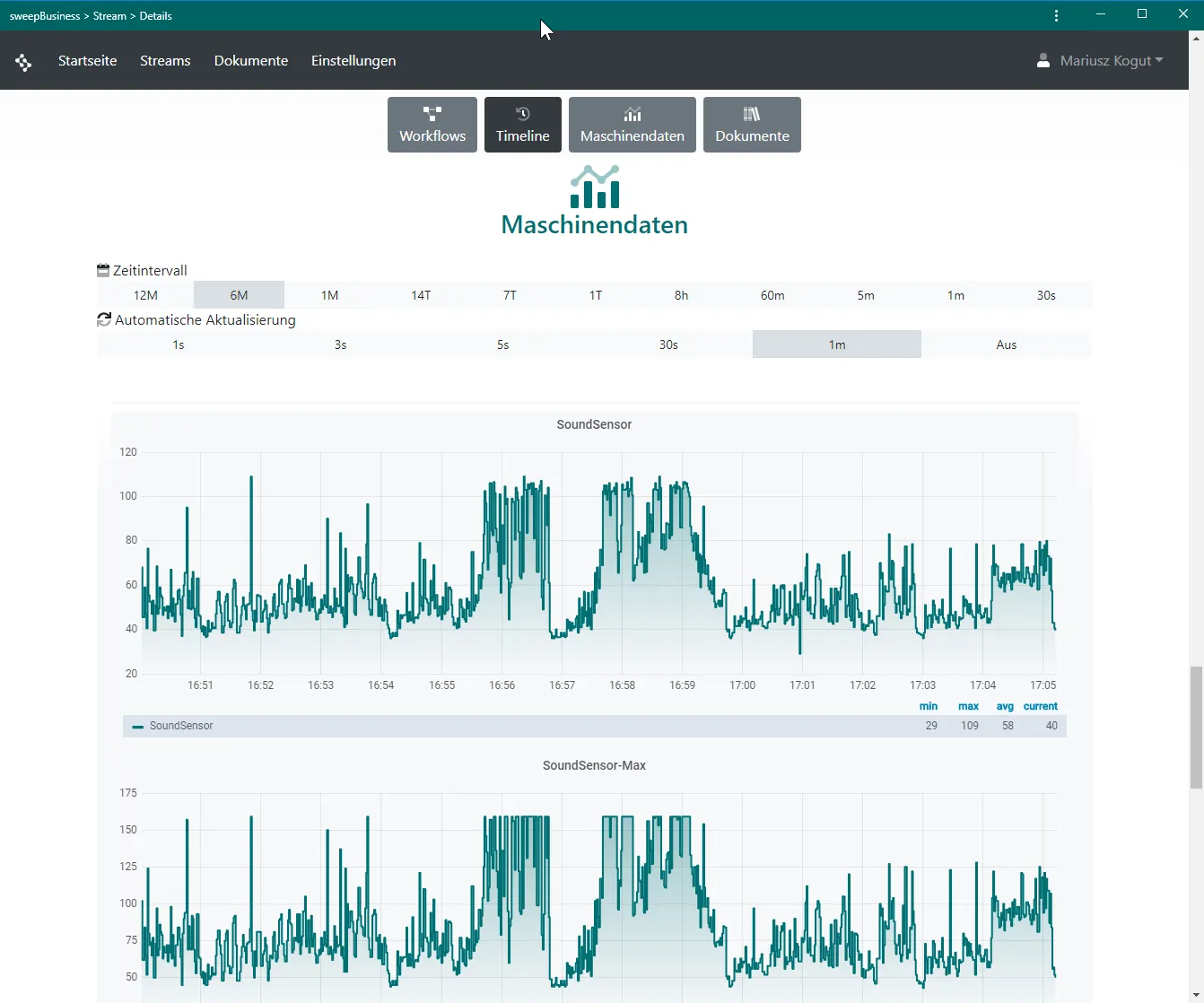This screenshot has width=1204, height=1003.
Task: Click the user profile avatar icon
Action: [1043, 61]
